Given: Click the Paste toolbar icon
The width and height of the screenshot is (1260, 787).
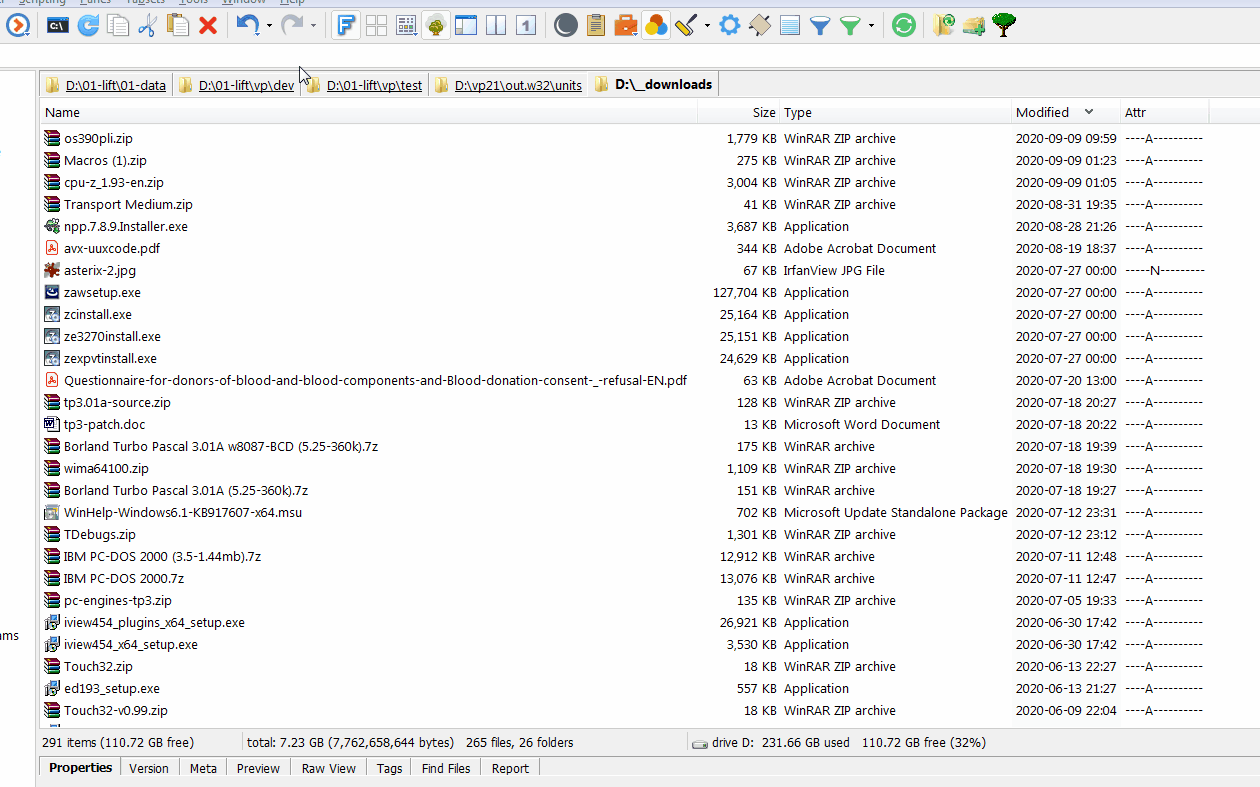Looking at the screenshot, I should (177, 24).
